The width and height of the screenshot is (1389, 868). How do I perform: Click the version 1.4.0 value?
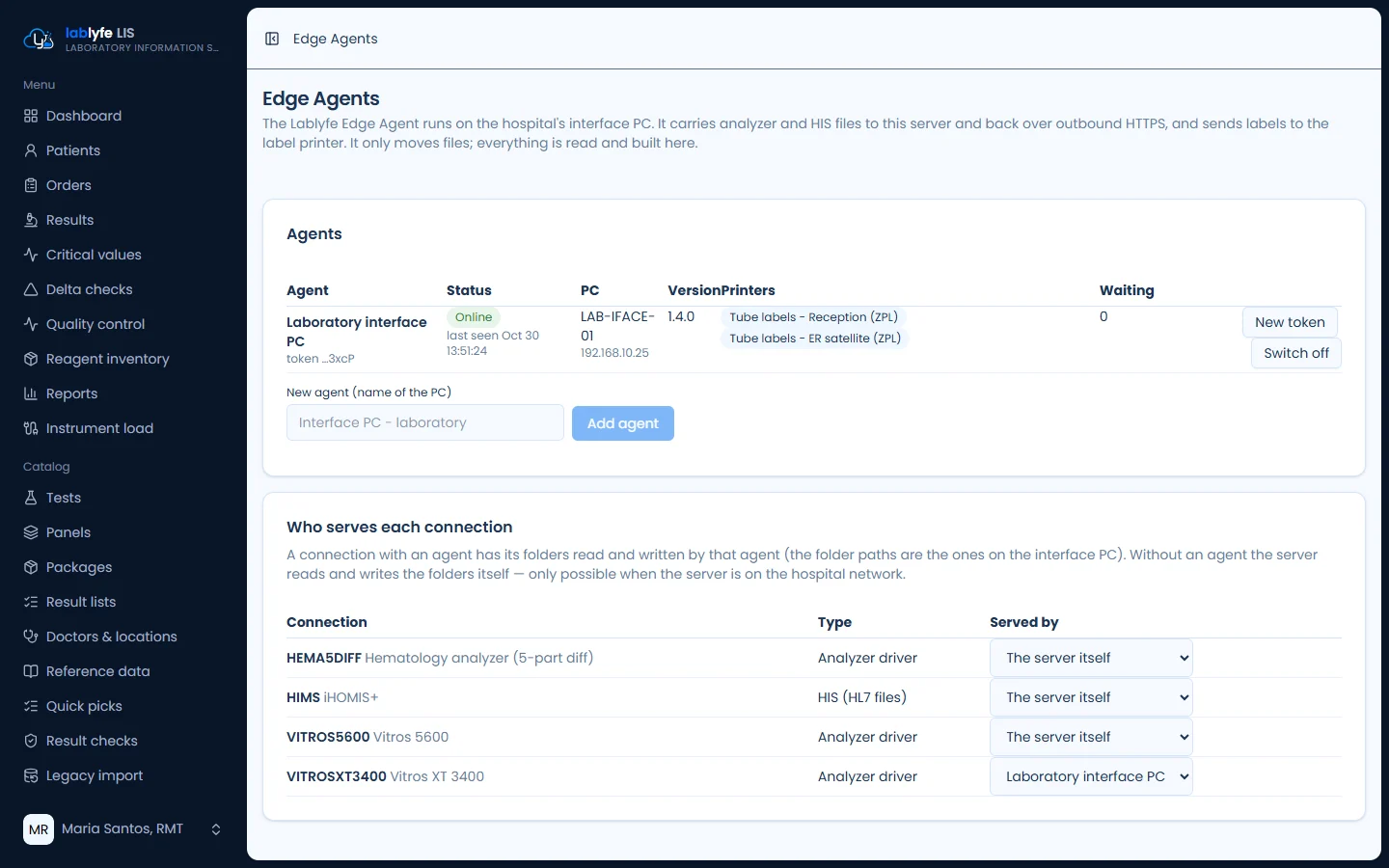point(681,316)
